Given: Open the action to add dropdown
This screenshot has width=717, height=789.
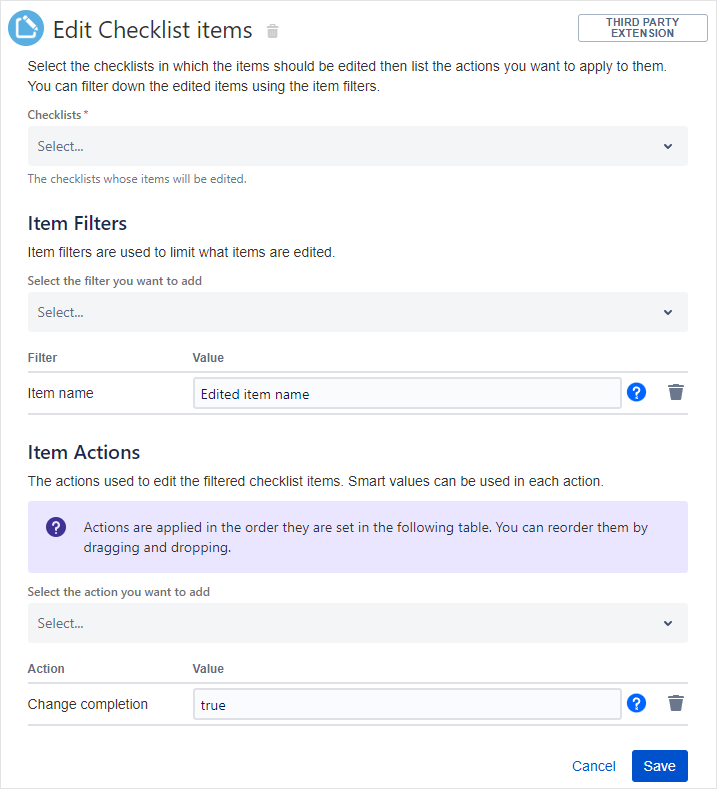Looking at the screenshot, I should [340, 623].
